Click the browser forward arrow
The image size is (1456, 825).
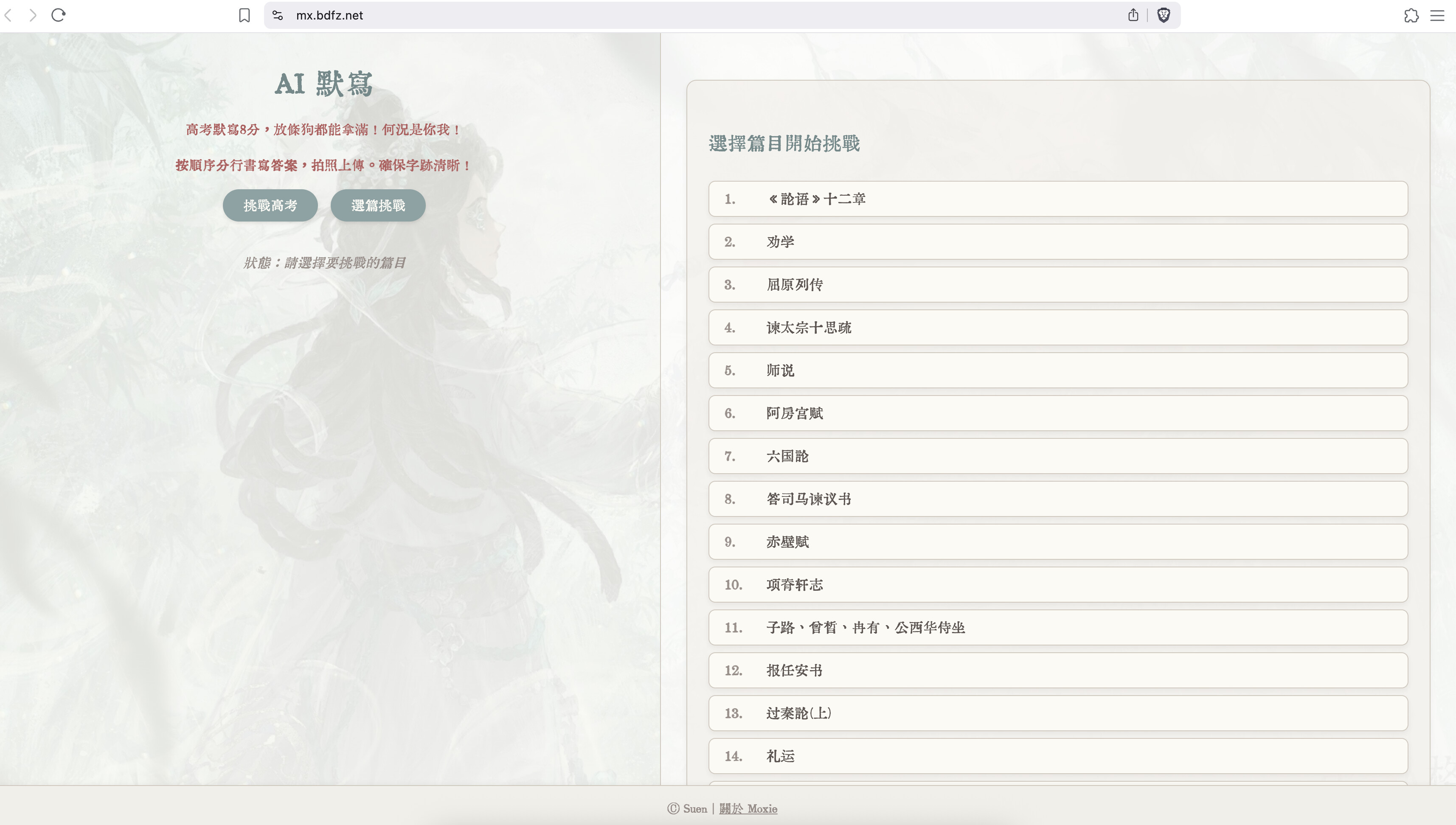[x=33, y=15]
